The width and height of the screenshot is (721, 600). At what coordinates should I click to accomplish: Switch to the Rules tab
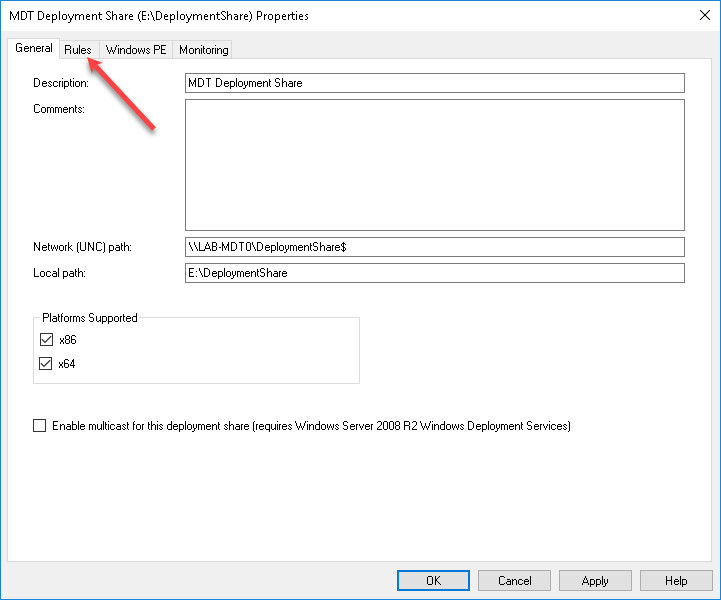coord(78,49)
